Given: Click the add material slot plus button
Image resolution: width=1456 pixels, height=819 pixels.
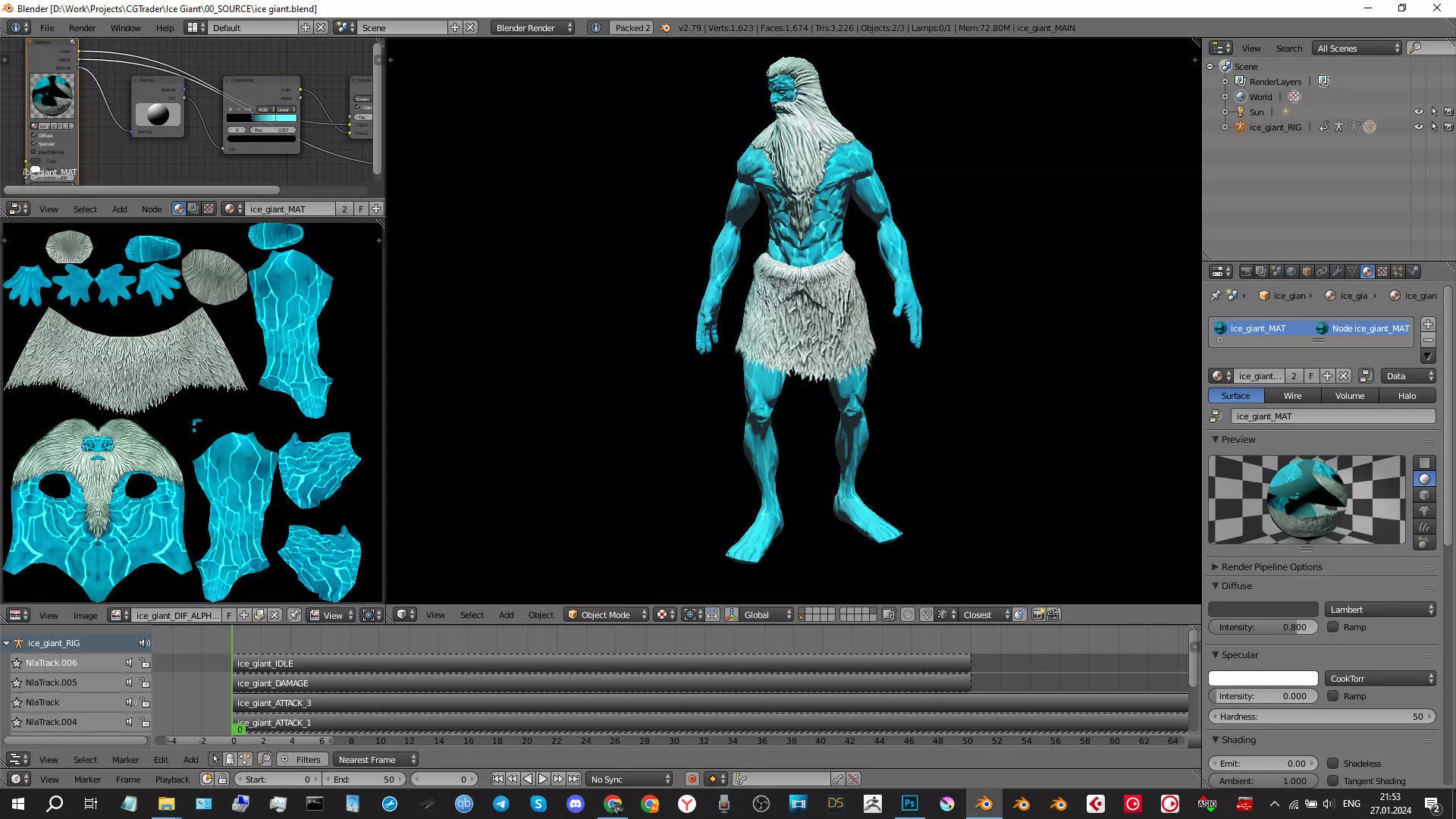Looking at the screenshot, I should [x=1428, y=325].
